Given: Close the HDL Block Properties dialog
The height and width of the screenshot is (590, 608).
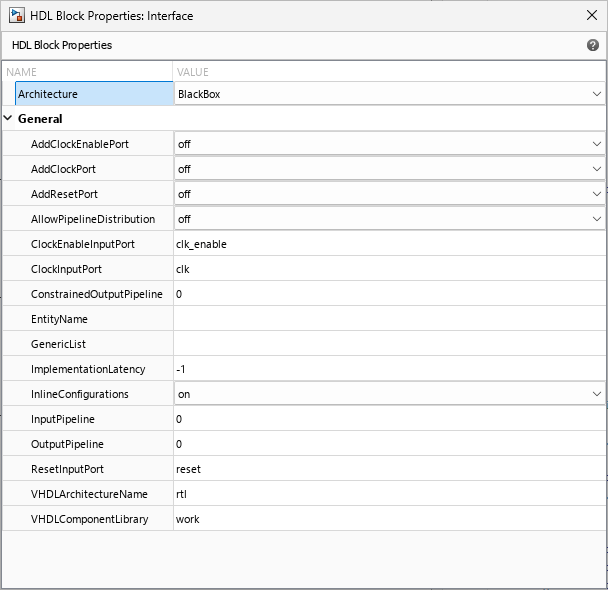Looking at the screenshot, I should (590, 16).
